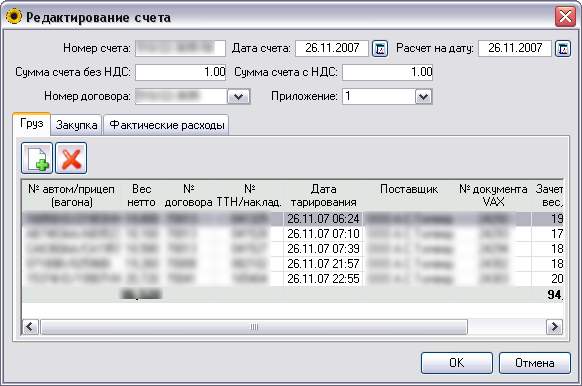
Task: Switch to the Груз tab
Action: tap(32, 124)
